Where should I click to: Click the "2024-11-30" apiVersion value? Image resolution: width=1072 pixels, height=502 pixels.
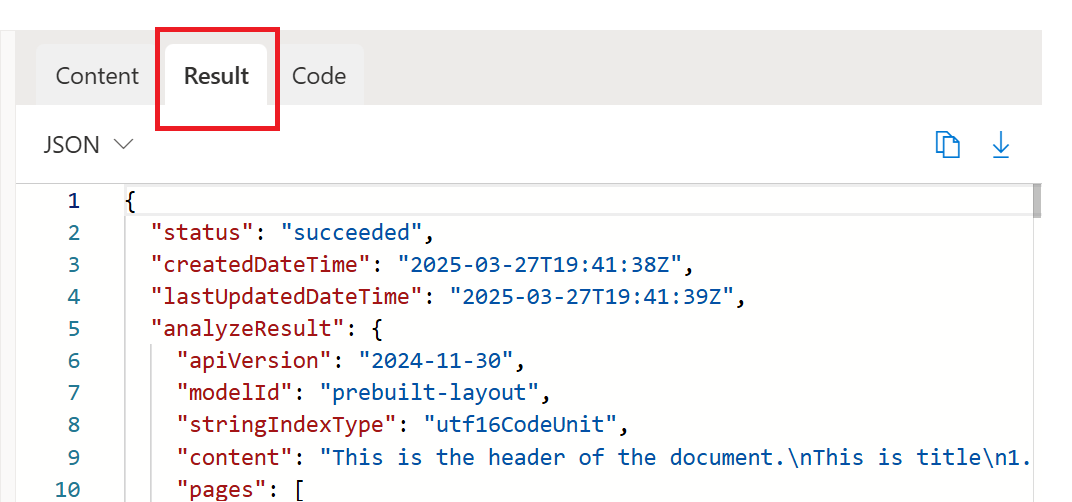[x=436, y=361]
